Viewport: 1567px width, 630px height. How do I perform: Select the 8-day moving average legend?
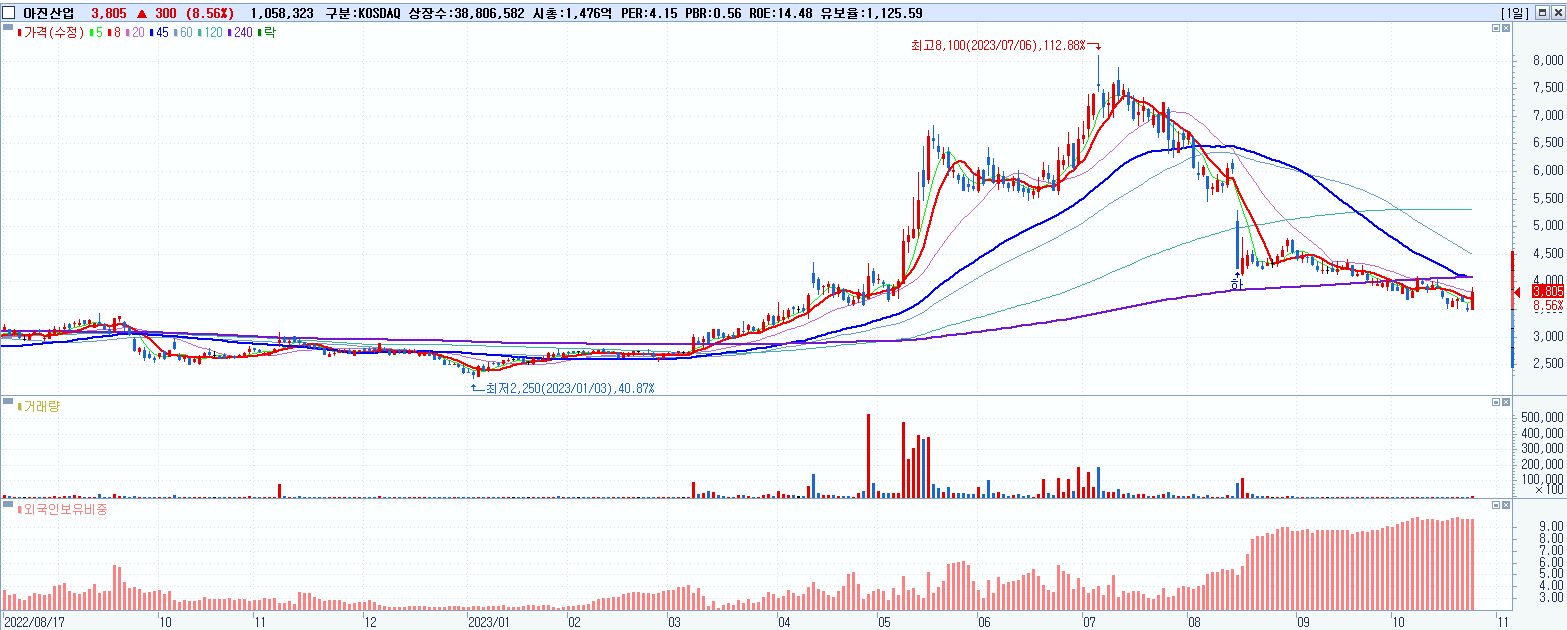tap(114, 33)
